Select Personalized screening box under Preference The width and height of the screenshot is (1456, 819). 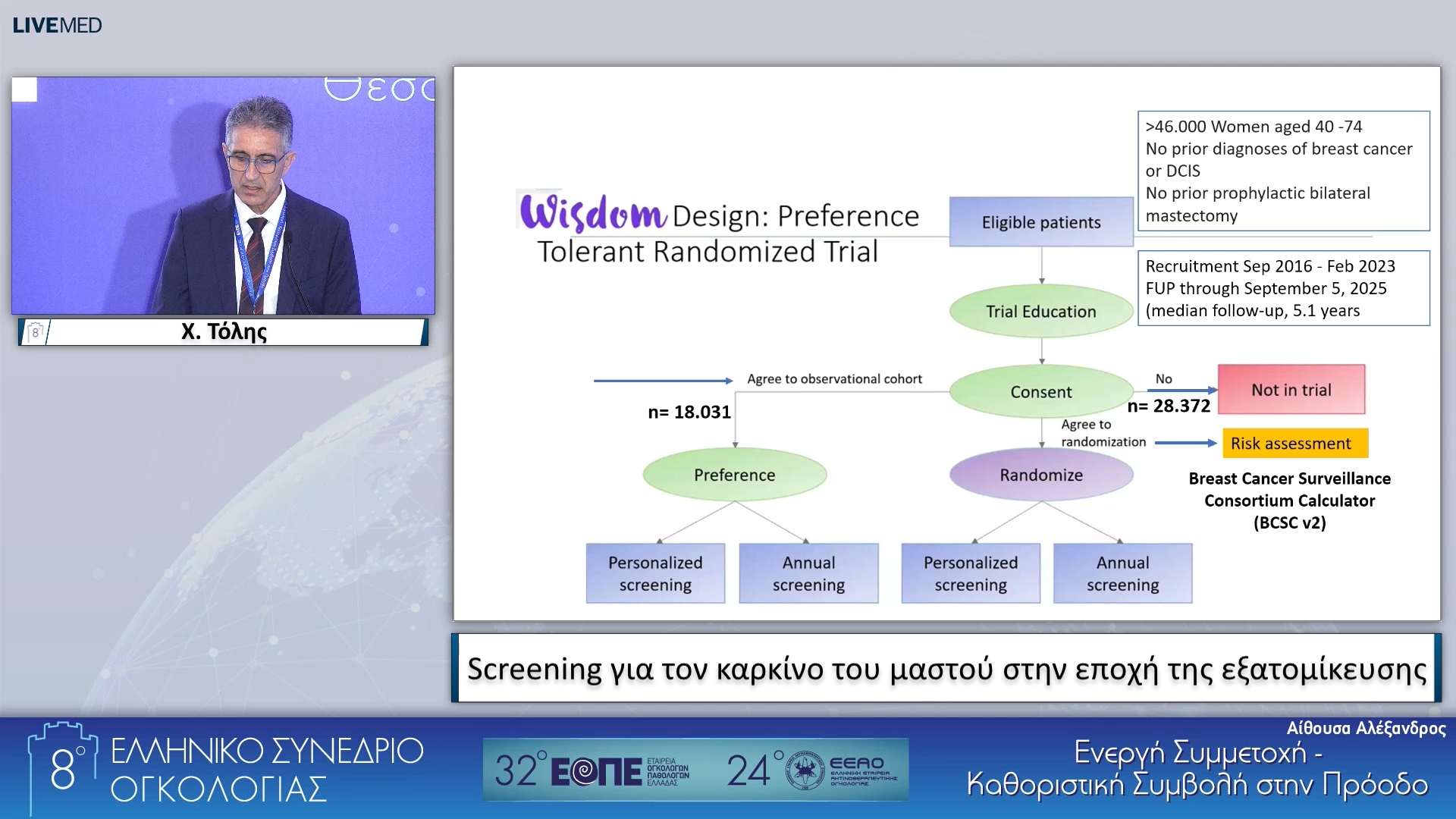[655, 573]
